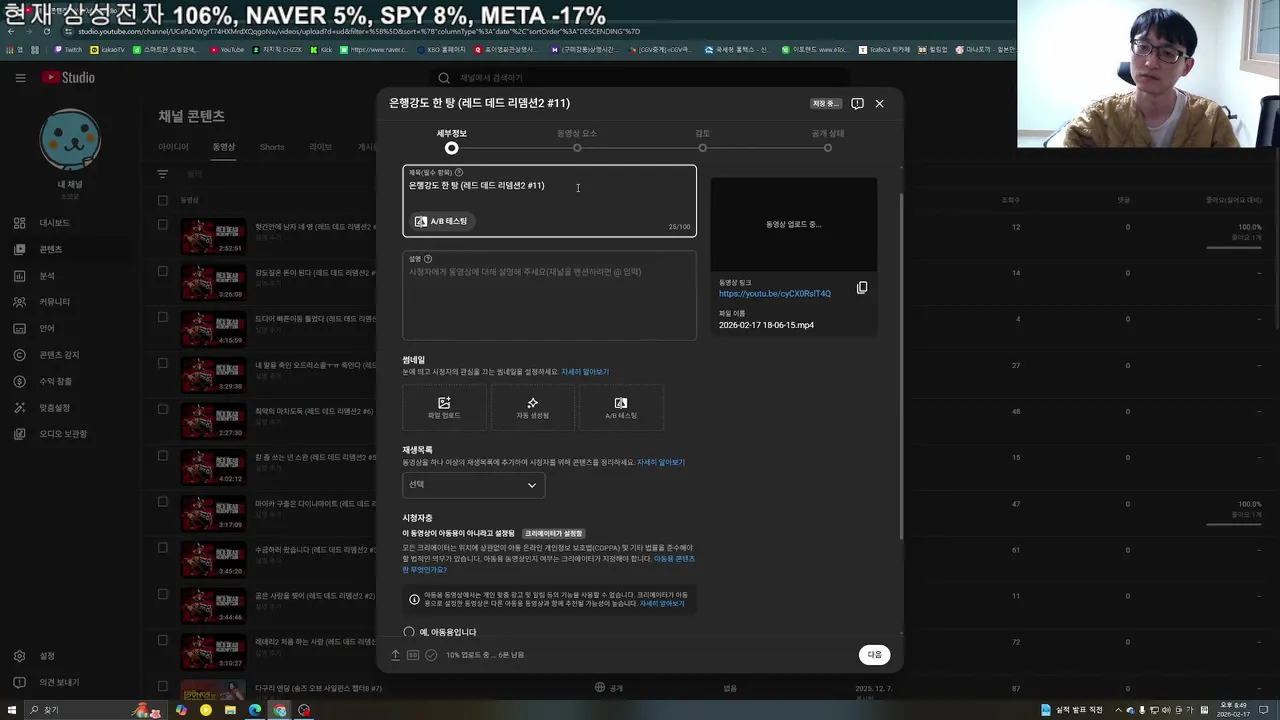Click the 제목 help question-mark icon
Screen dimensions: 1280x720
coord(459,173)
